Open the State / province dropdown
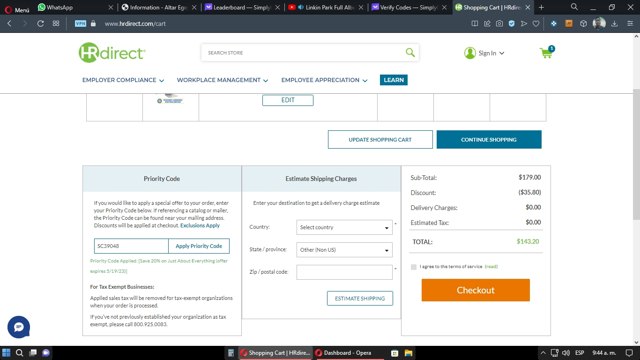The height and width of the screenshot is (360, 640). 344,250
